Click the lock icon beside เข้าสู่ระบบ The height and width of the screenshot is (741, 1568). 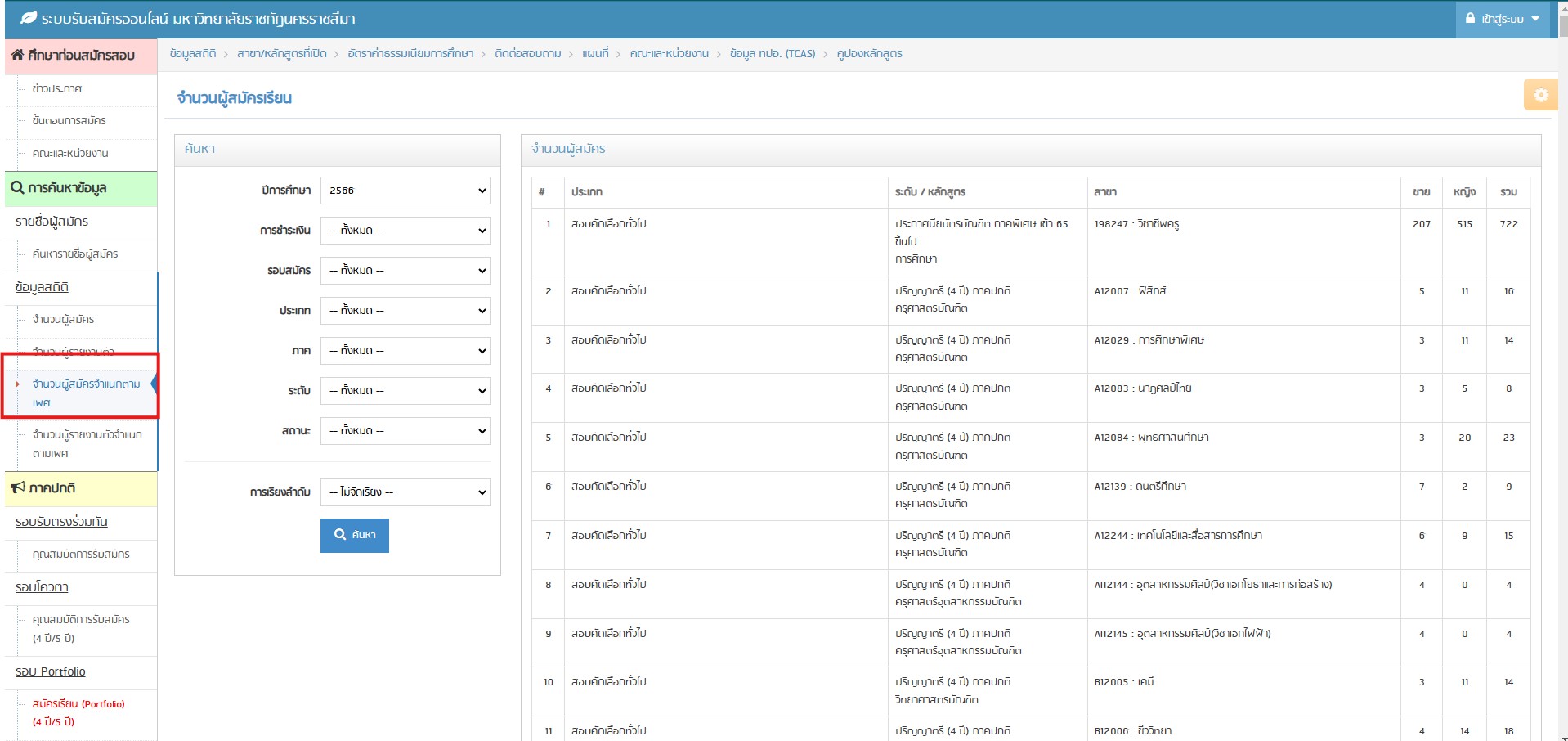[1470, 18]
